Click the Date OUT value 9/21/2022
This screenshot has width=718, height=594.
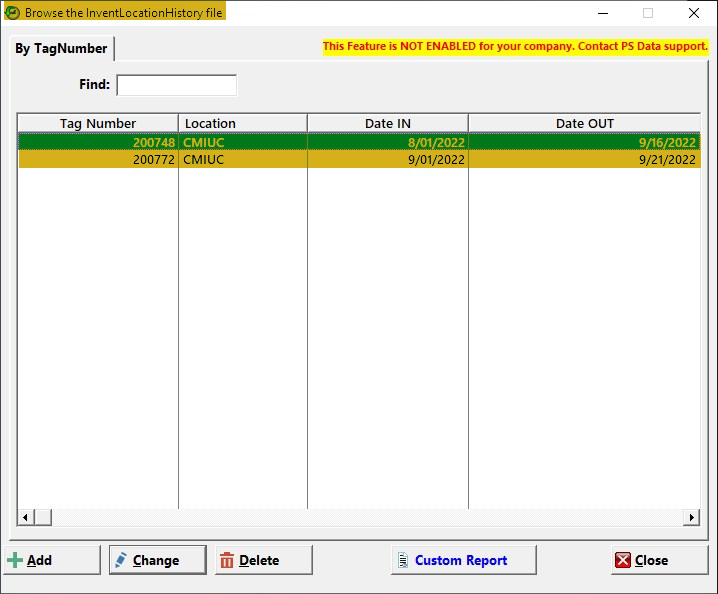[585, 159]
